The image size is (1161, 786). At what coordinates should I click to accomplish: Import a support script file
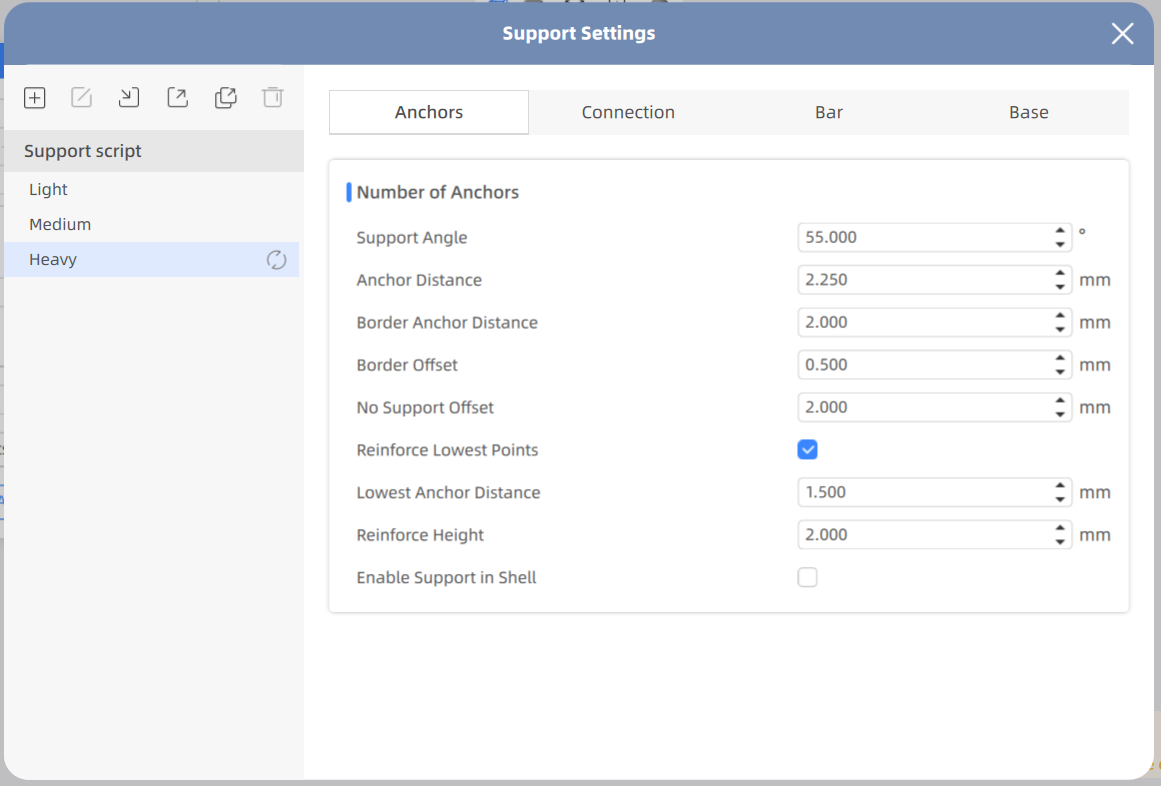[129, 97]
